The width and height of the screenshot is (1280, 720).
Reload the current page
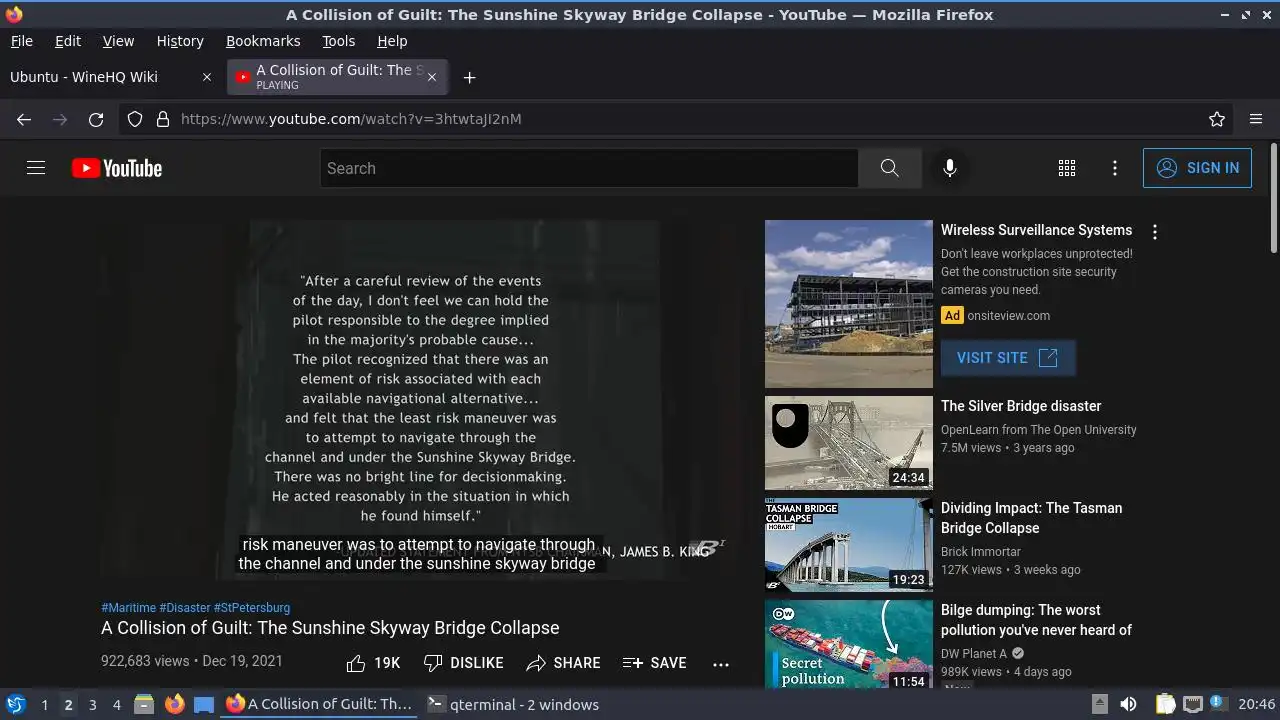(96, 119)
